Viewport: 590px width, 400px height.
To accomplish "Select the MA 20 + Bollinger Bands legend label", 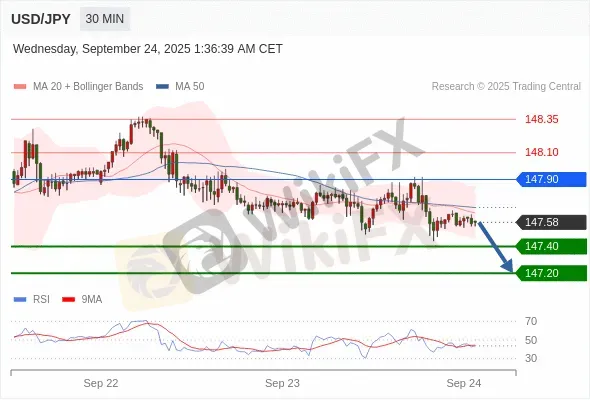I will coord(88,87).
